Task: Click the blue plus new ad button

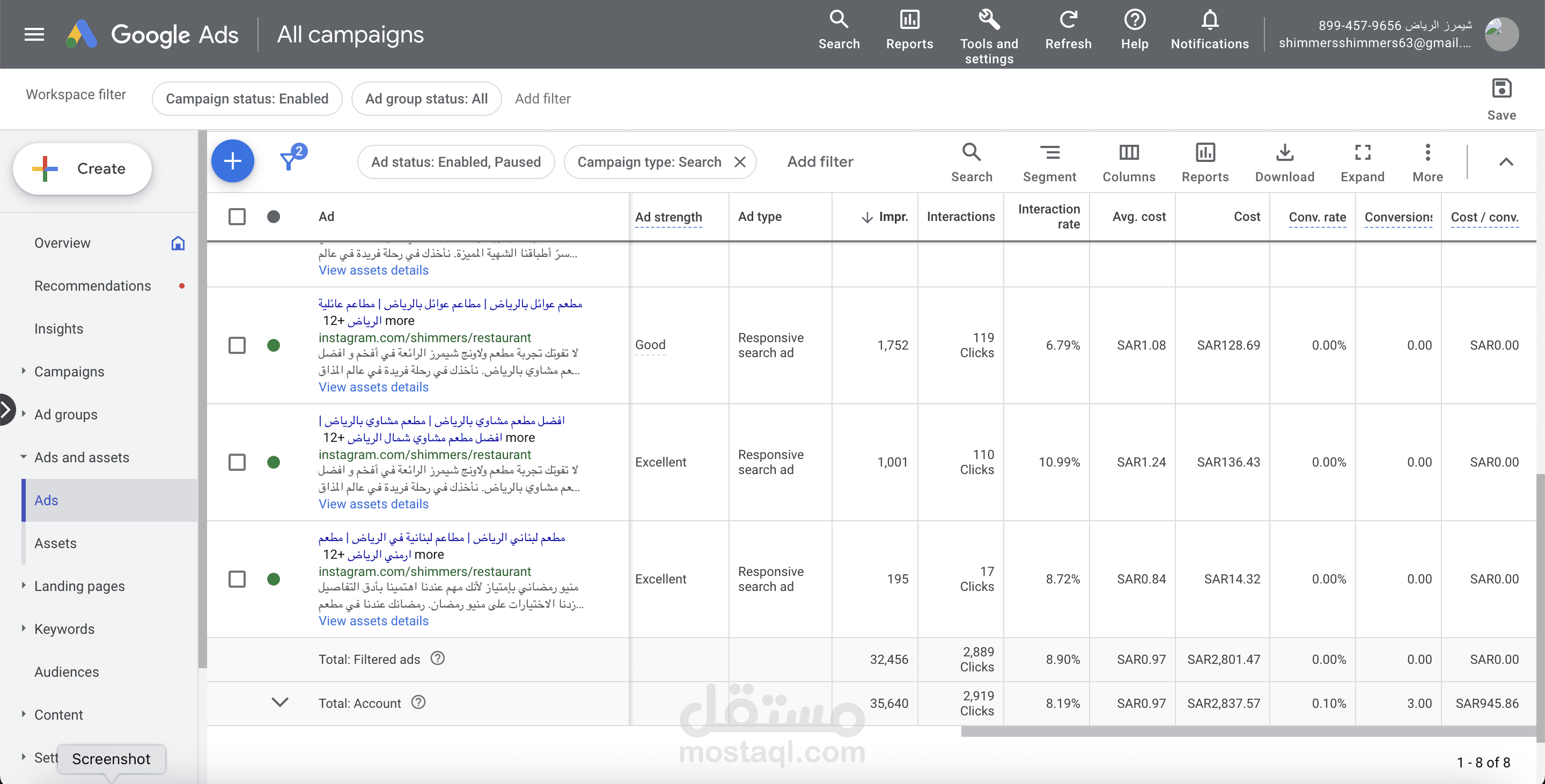Action: point(233,161)
